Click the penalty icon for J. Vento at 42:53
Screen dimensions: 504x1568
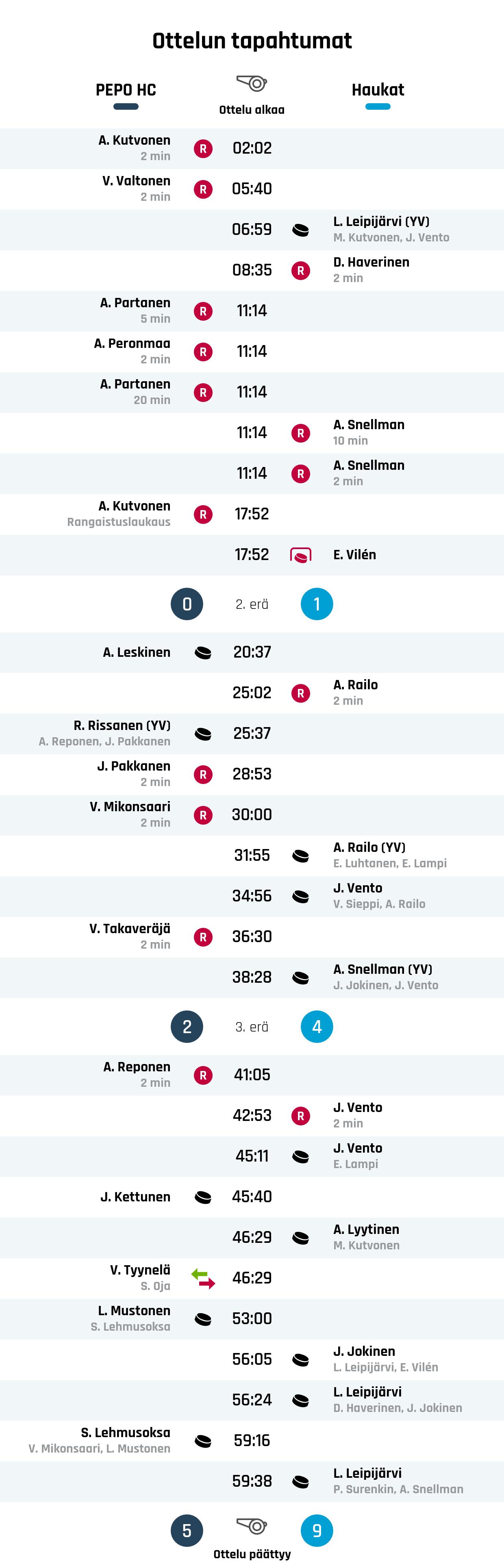pos(301,1116)
